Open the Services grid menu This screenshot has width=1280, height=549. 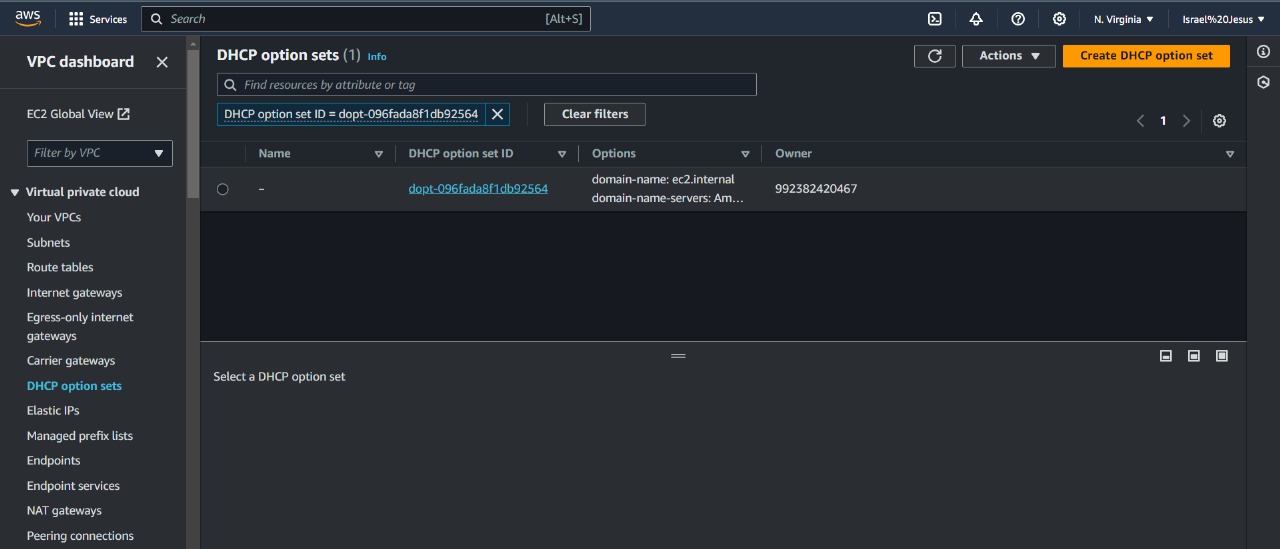98,19
